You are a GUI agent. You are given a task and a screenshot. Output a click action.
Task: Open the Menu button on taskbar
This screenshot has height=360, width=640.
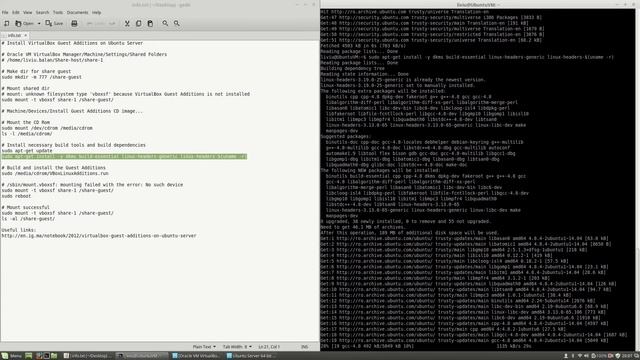[x=11, y=356]
